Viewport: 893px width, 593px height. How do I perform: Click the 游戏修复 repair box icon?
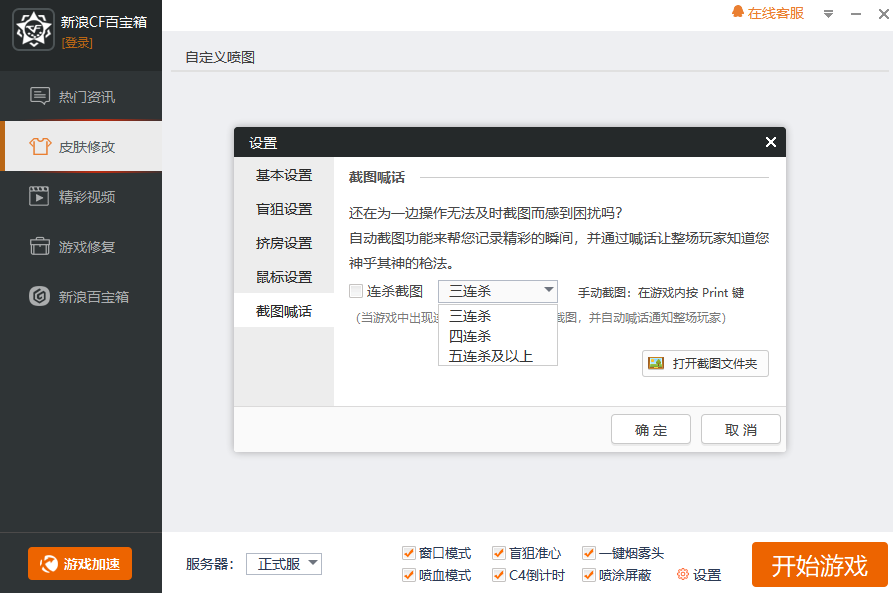point(40,247)
